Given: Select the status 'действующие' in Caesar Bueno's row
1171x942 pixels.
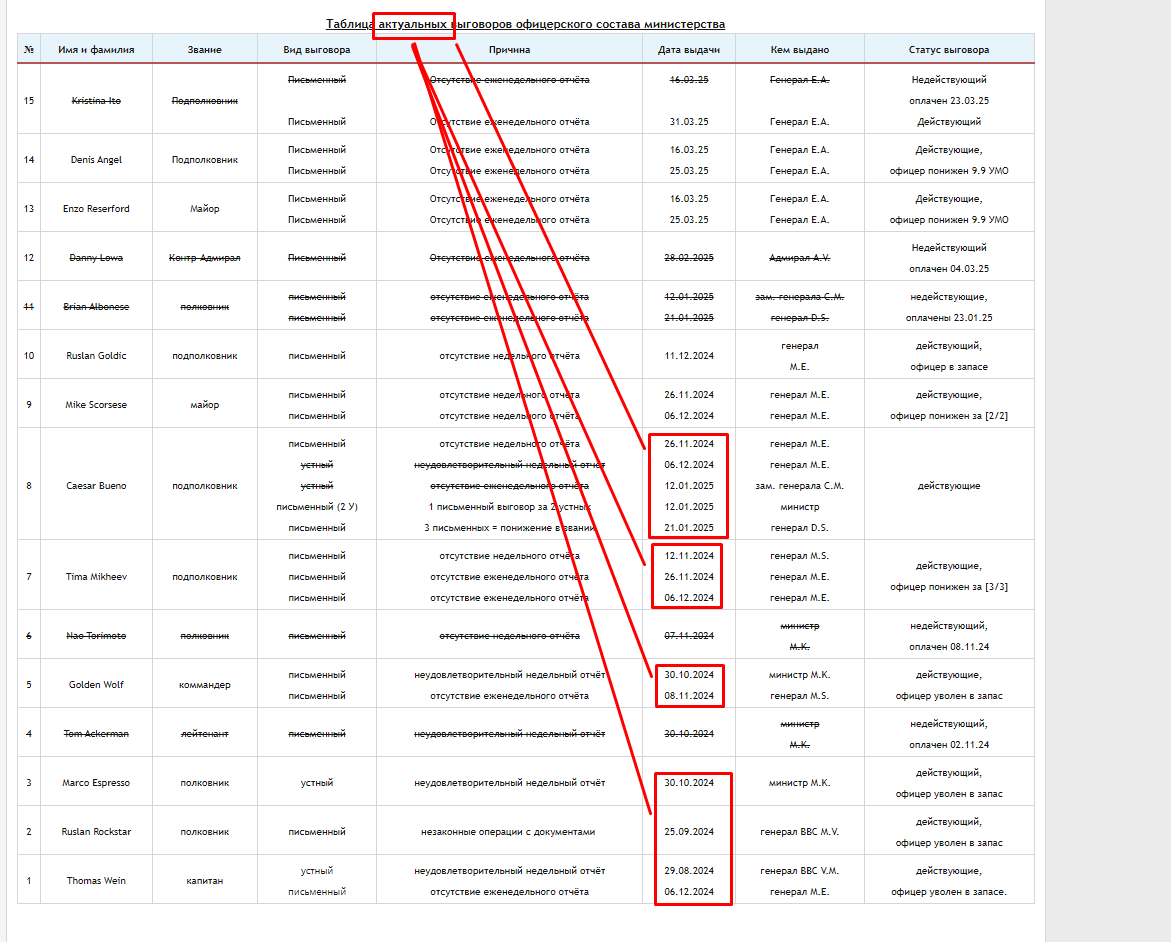Looking at the screenshot, I should (949, 486).
